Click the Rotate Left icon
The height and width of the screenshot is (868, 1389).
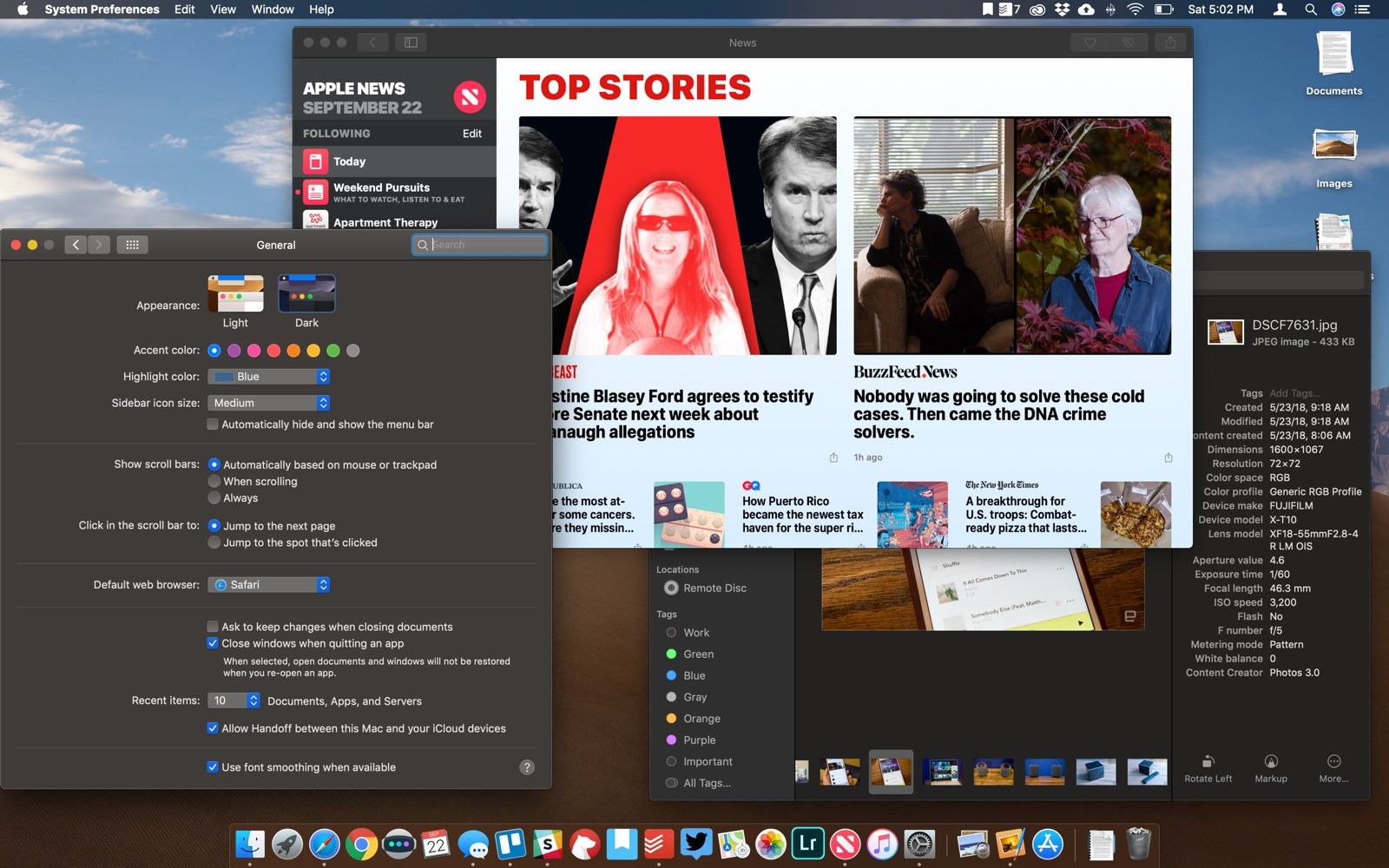[x=1208, y=761]
